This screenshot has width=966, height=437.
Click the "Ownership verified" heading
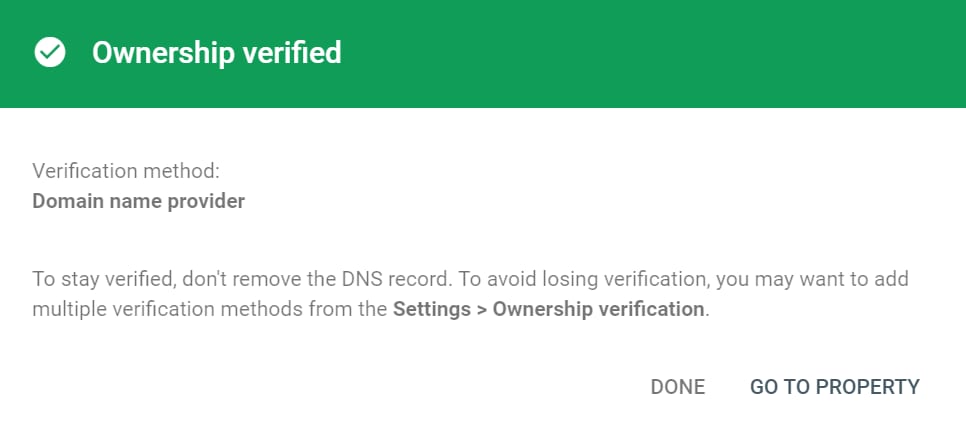pyautogui.click(x=216, y=53)
